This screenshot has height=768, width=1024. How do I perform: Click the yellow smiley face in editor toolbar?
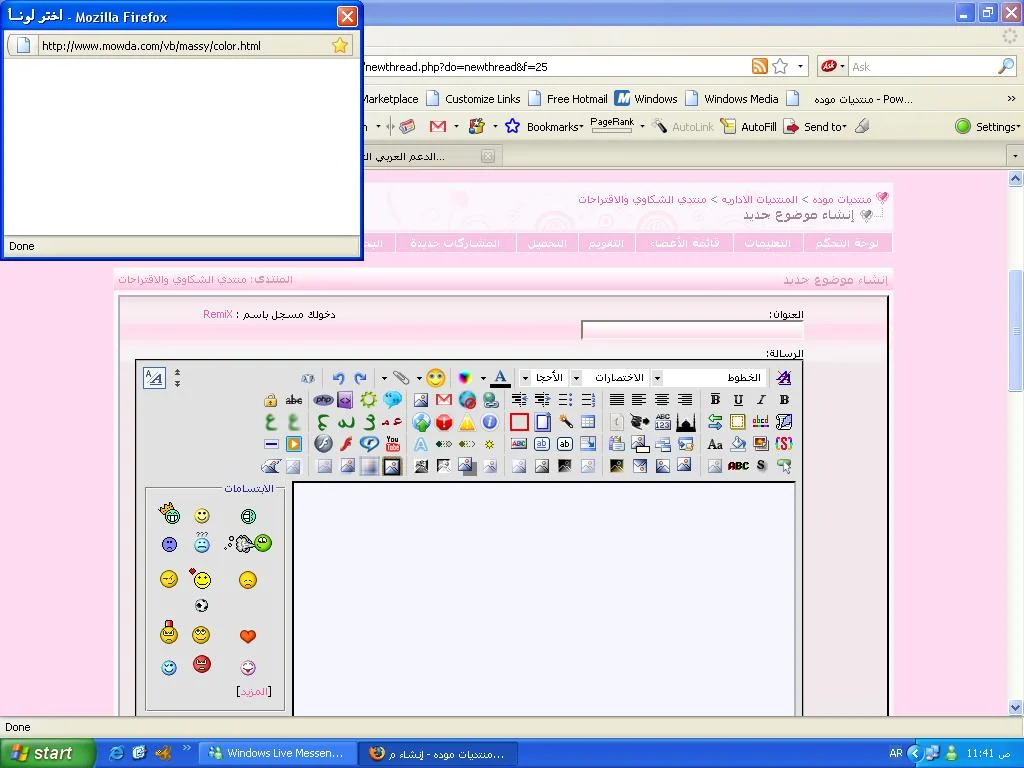[435, 378]
